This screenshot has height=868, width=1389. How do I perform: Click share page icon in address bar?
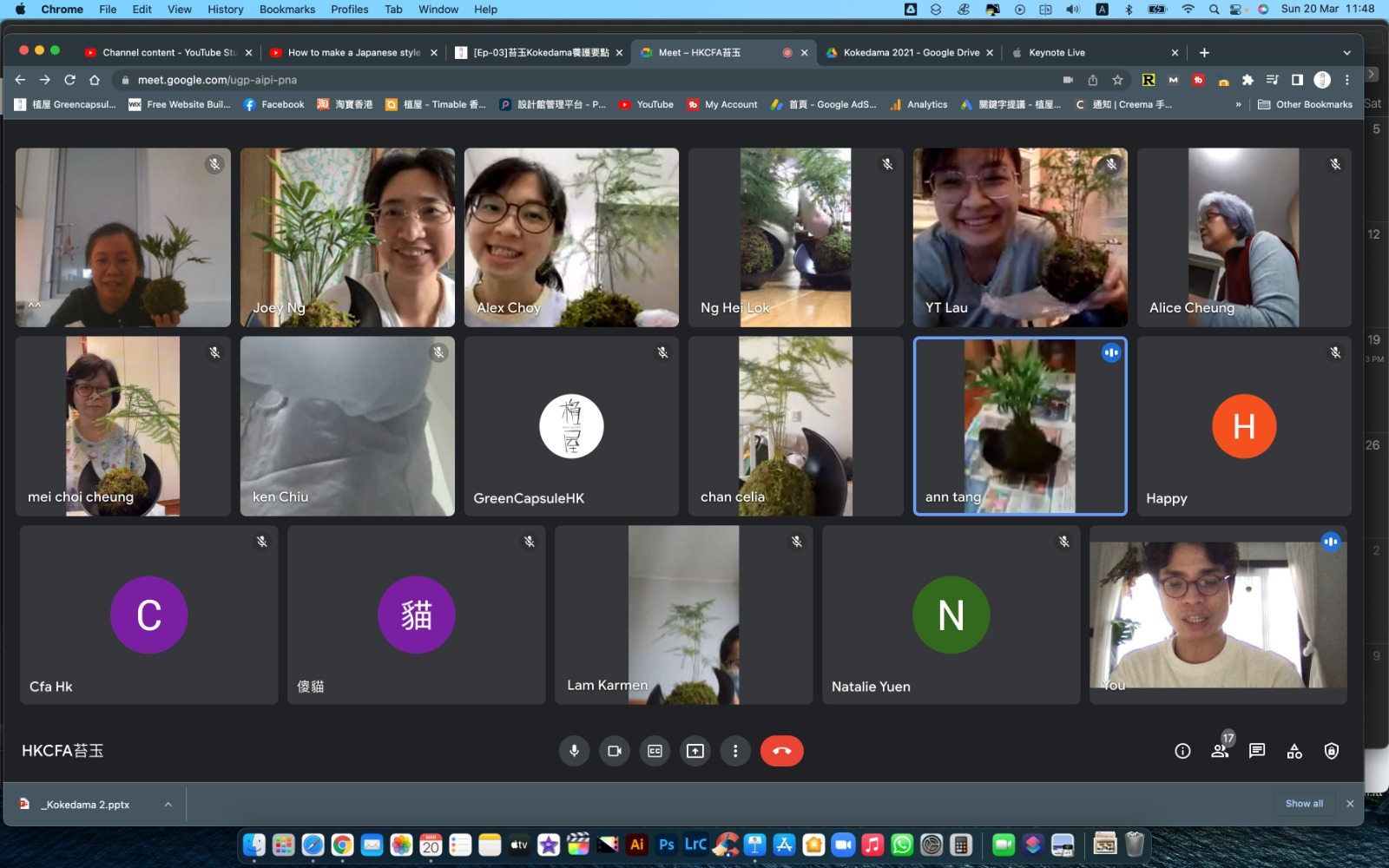1093,80
